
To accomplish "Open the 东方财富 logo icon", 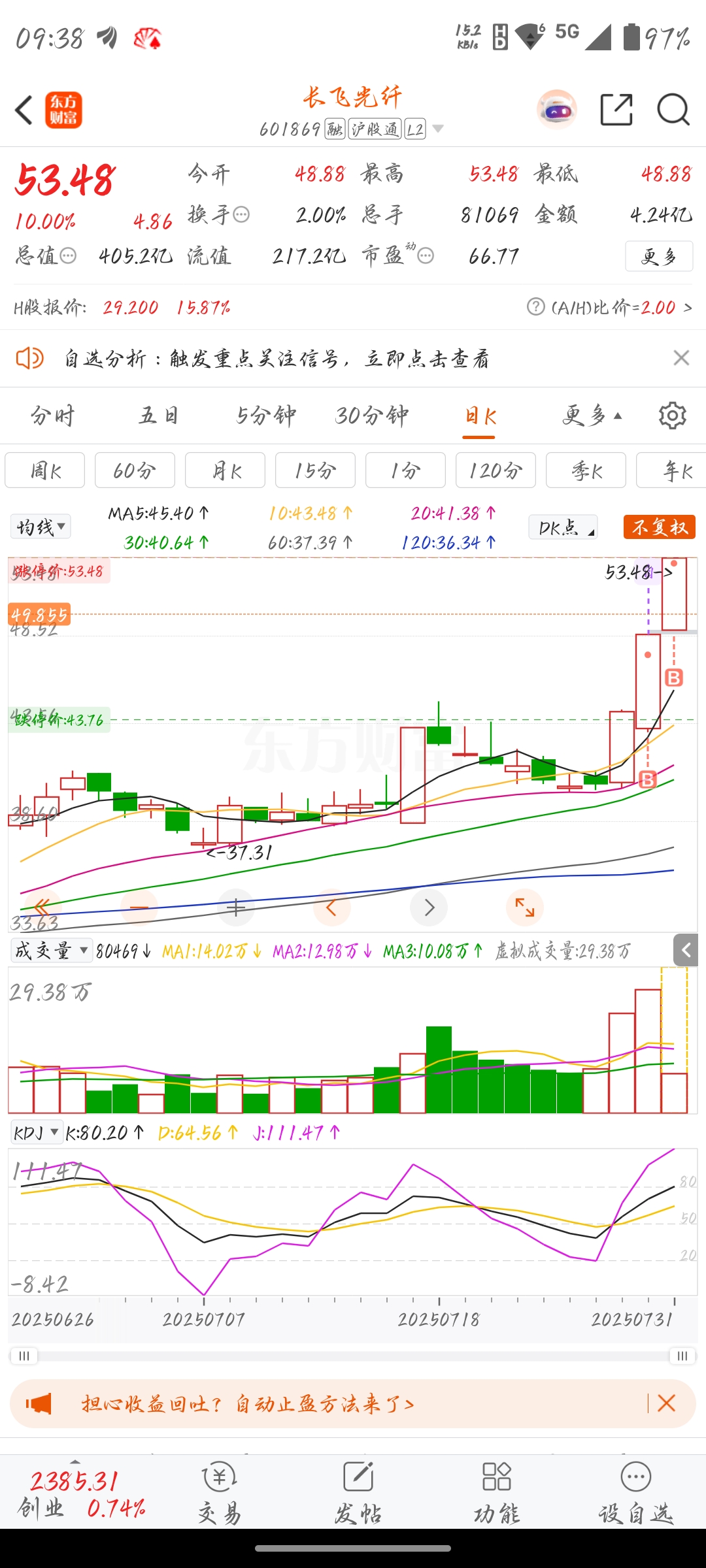I will click(x=63, y=110).
